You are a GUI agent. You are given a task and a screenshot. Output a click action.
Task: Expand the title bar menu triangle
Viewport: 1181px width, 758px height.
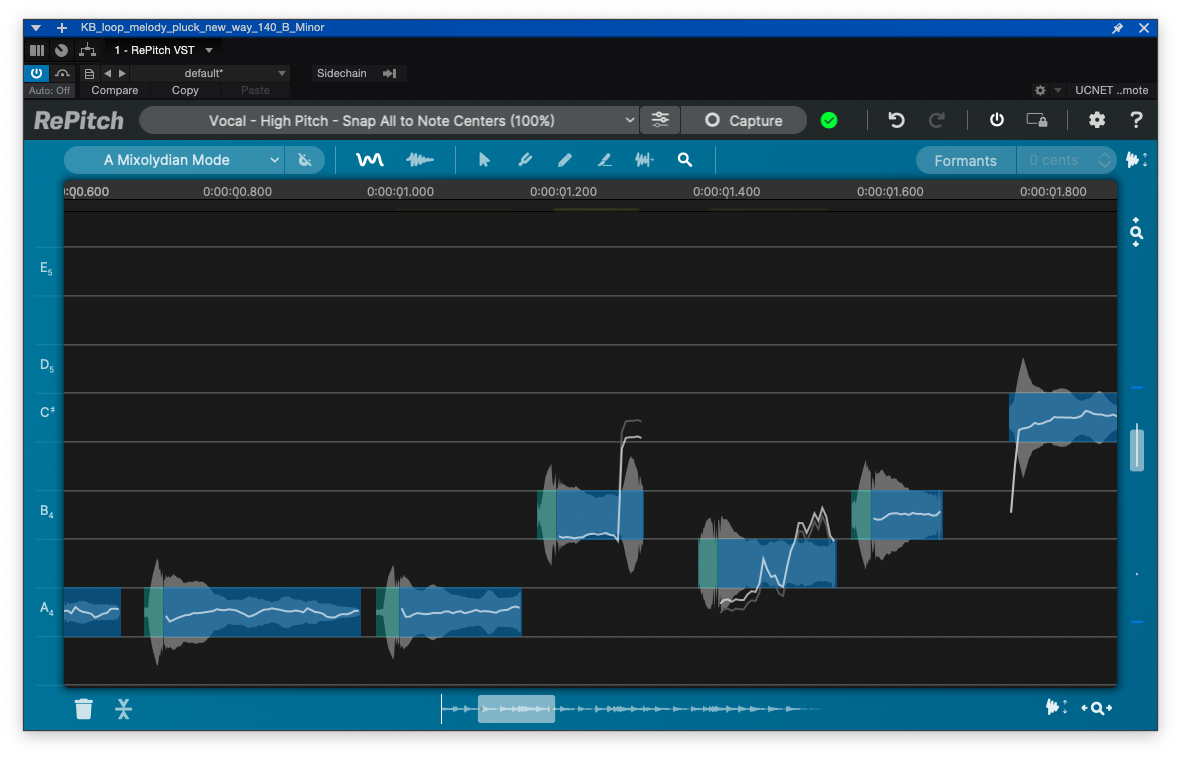point(35,28)
